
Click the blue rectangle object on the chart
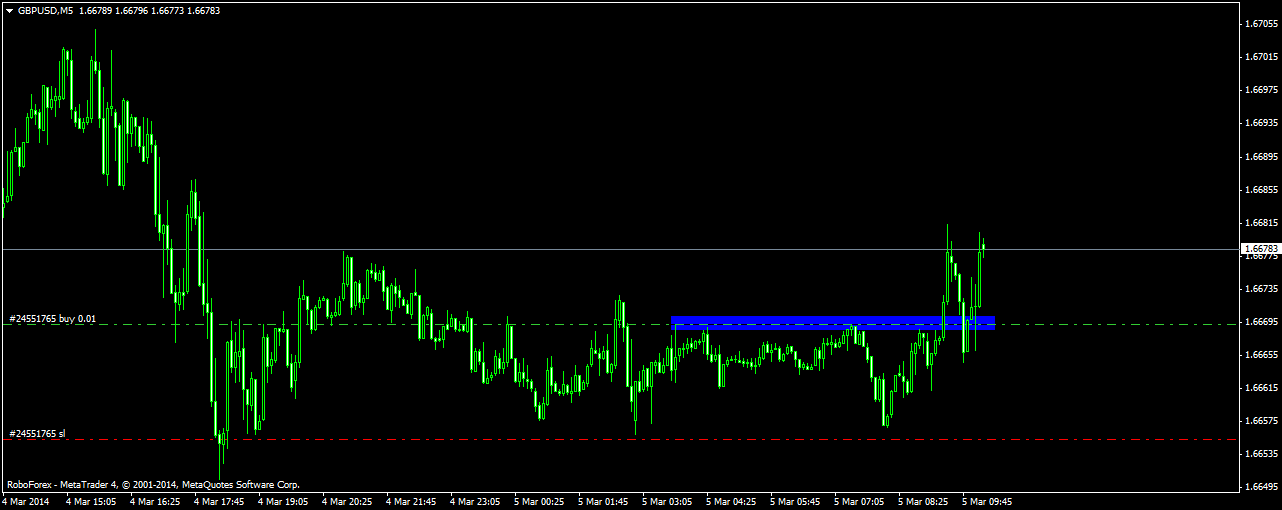pyautogui.click(x=833, y=321)
